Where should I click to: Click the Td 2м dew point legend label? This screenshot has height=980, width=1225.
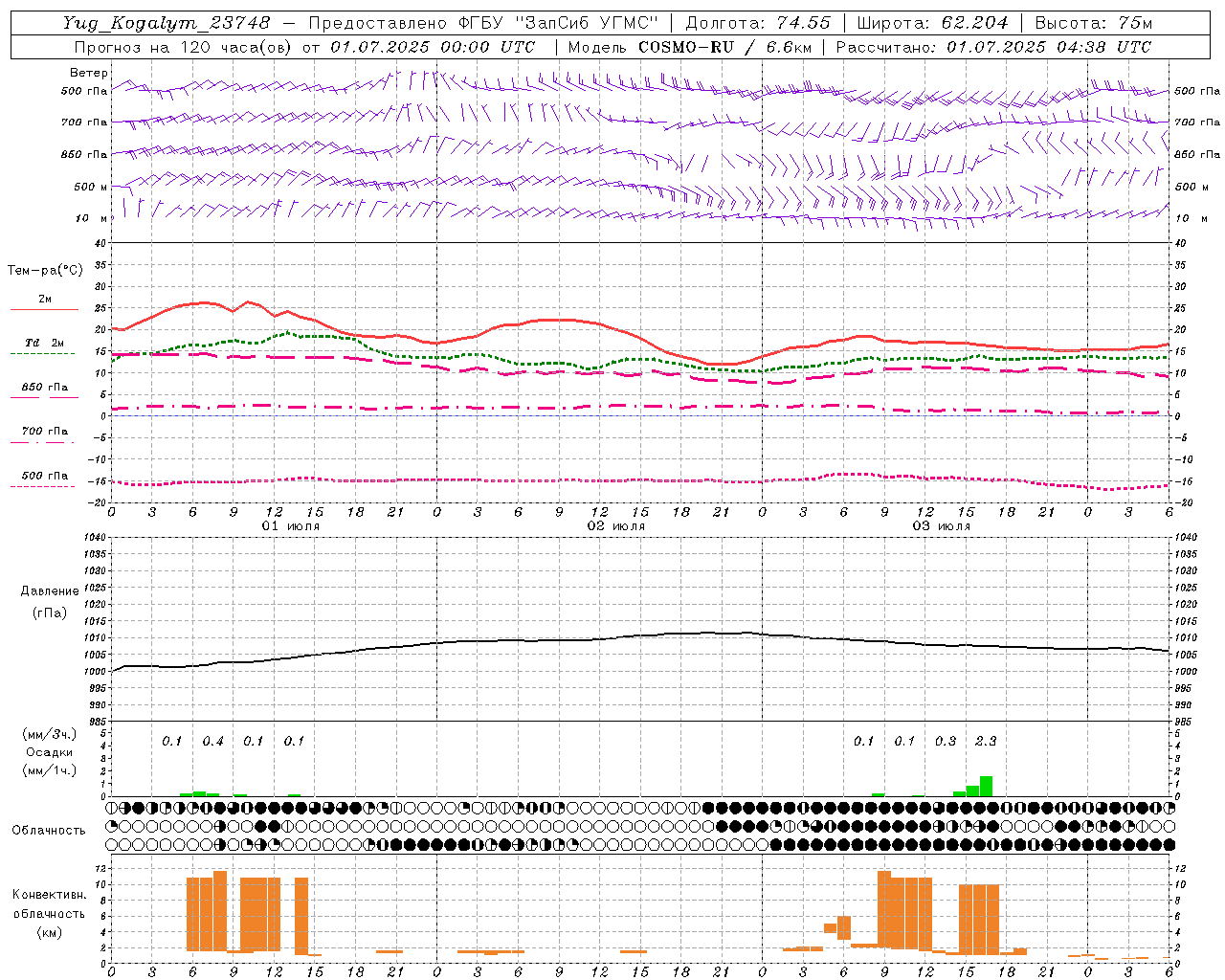tap(45, 343)
